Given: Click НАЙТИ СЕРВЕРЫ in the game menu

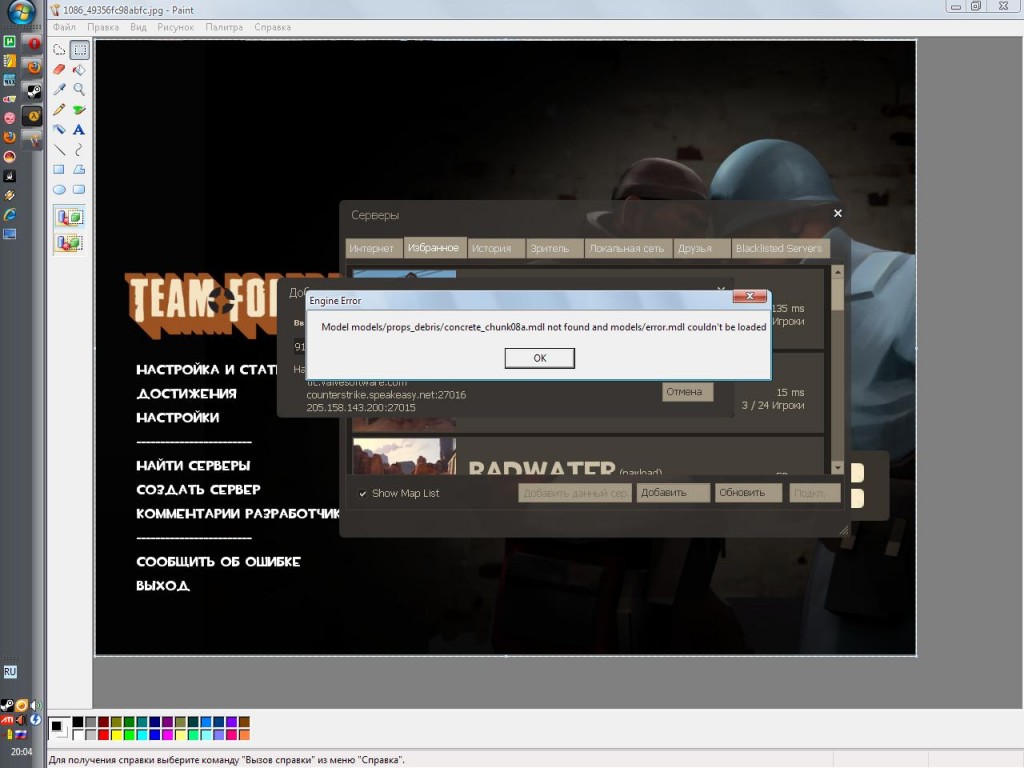Looking at the screenshot, I should (x=193, y=466).
